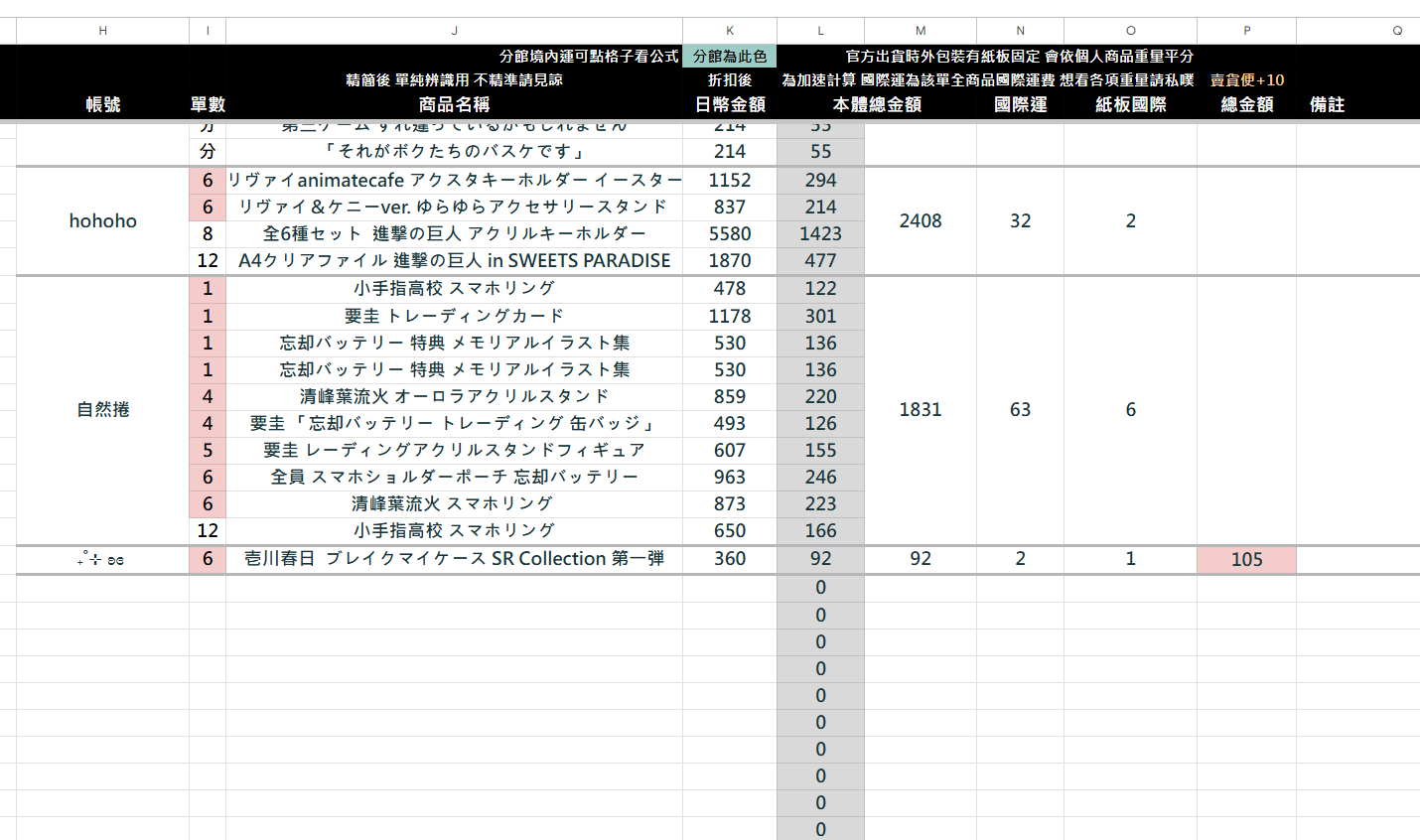Select column P header
The height and width of the screenshot is (840, 1420).
click(1246, 31)
